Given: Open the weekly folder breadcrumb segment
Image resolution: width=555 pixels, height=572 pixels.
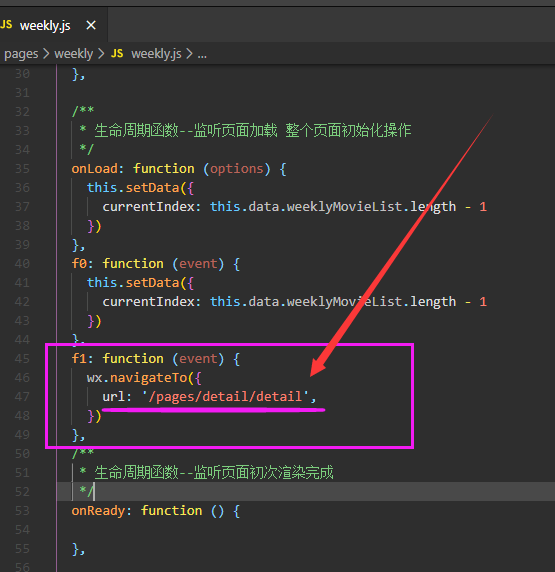Looking at the screenshot, I should [x=74, y=54].
